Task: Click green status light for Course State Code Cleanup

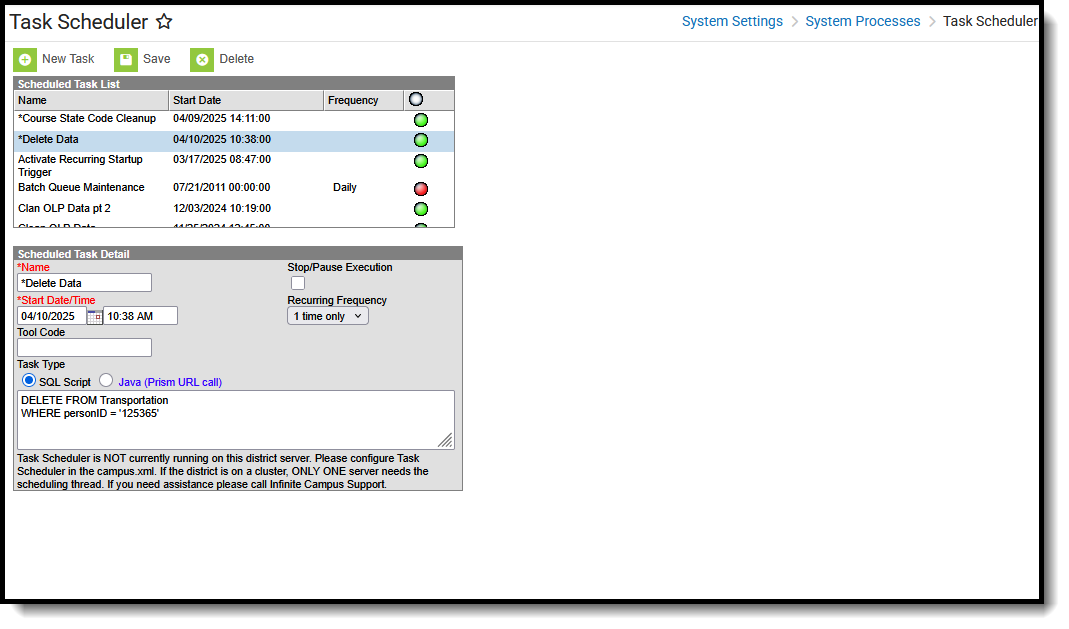Action: [x=421, y=120]
